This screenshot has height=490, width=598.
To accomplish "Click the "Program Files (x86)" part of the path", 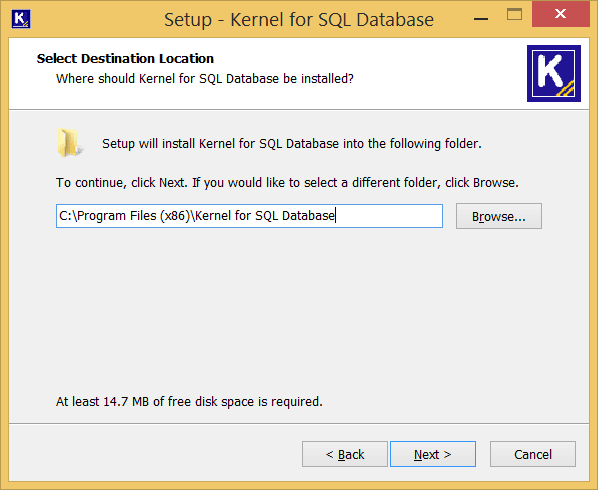I will tap(133, 216).
